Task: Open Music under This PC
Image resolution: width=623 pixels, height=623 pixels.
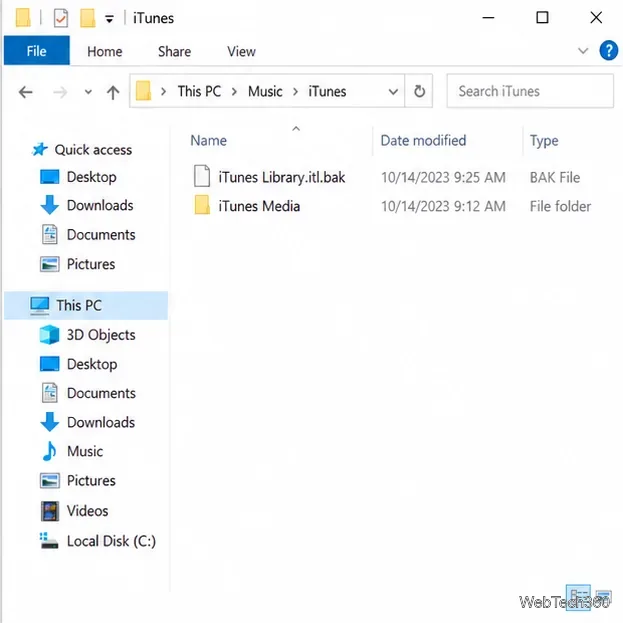Action: pos(85,451)
